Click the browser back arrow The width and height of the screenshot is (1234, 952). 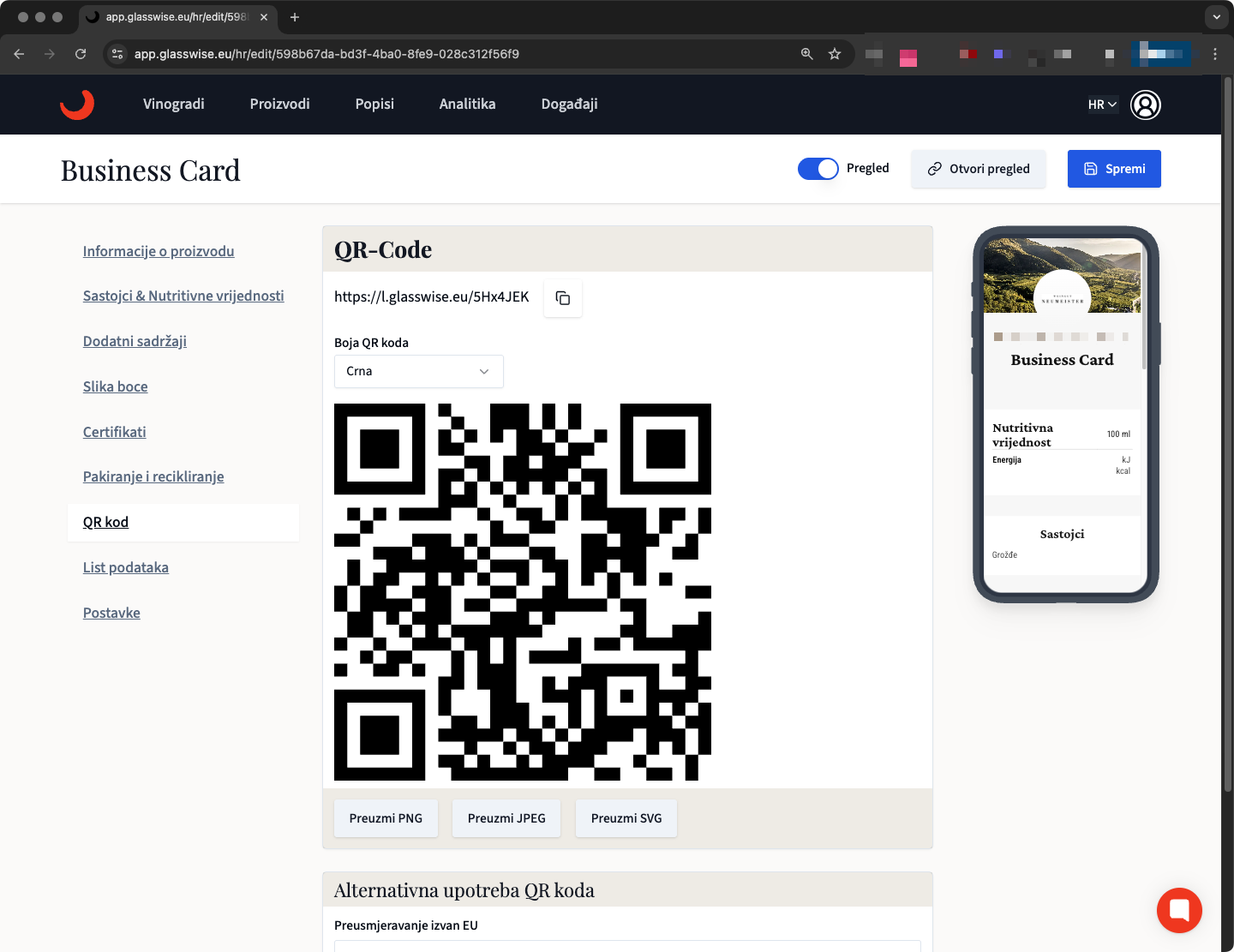coord(19,54)
